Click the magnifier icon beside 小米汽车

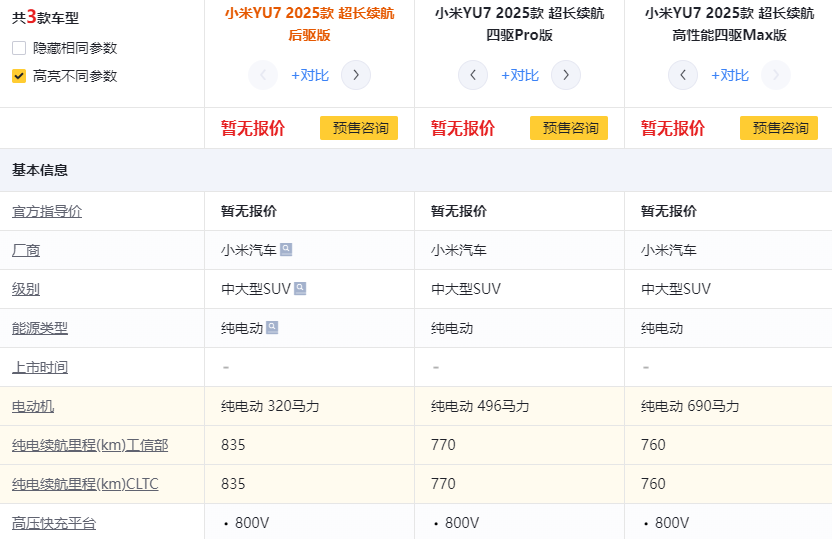tap(286, 249)
